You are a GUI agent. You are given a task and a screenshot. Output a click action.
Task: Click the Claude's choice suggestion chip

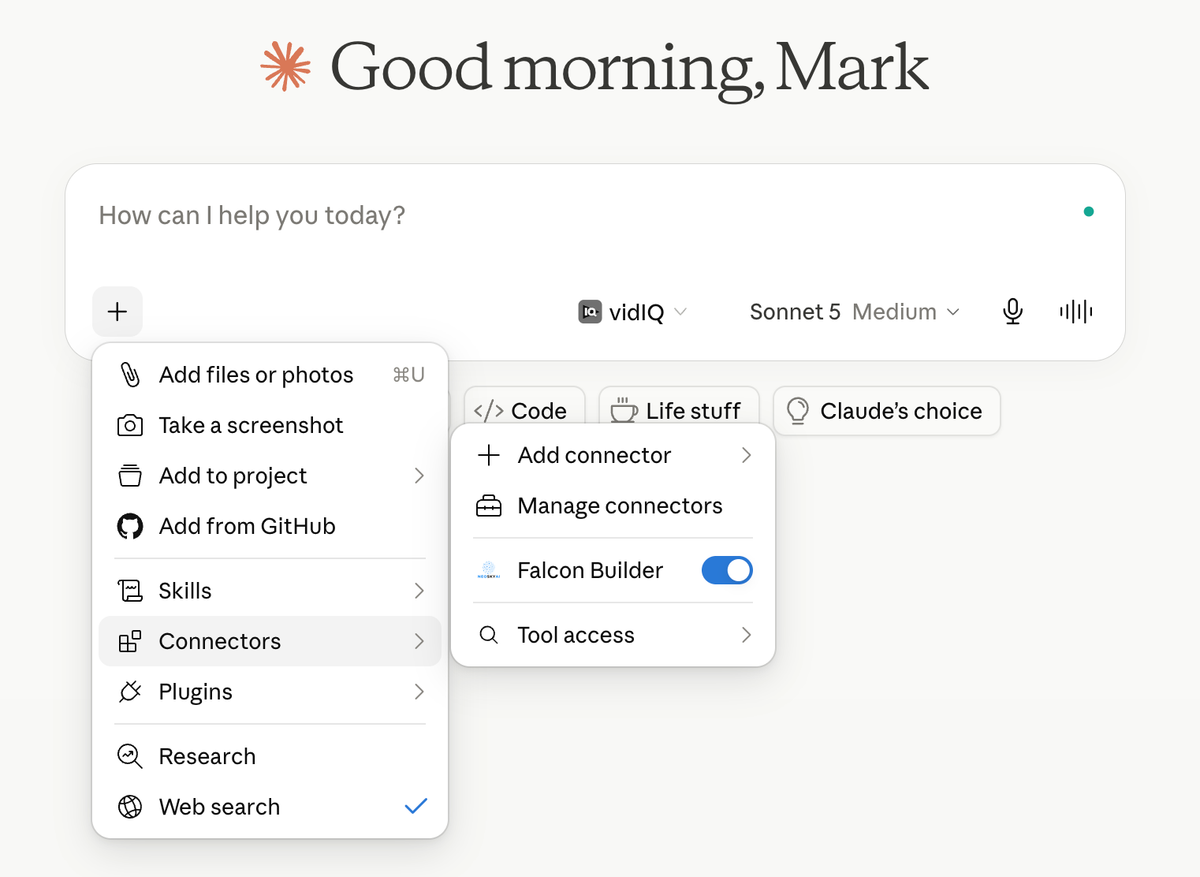(x=887, y=411)
